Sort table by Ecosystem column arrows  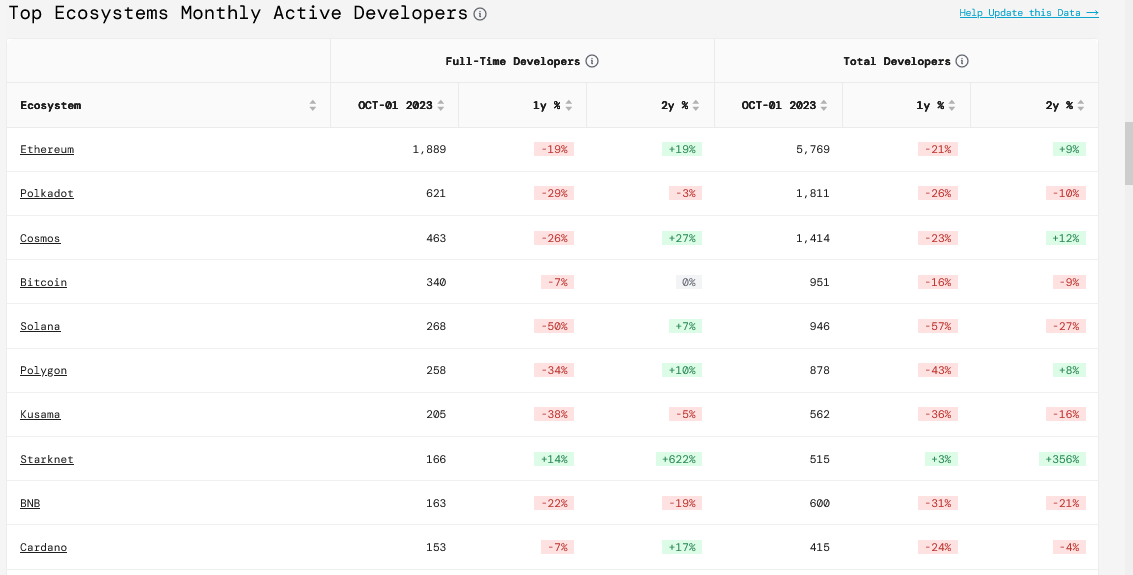point(312,105)
